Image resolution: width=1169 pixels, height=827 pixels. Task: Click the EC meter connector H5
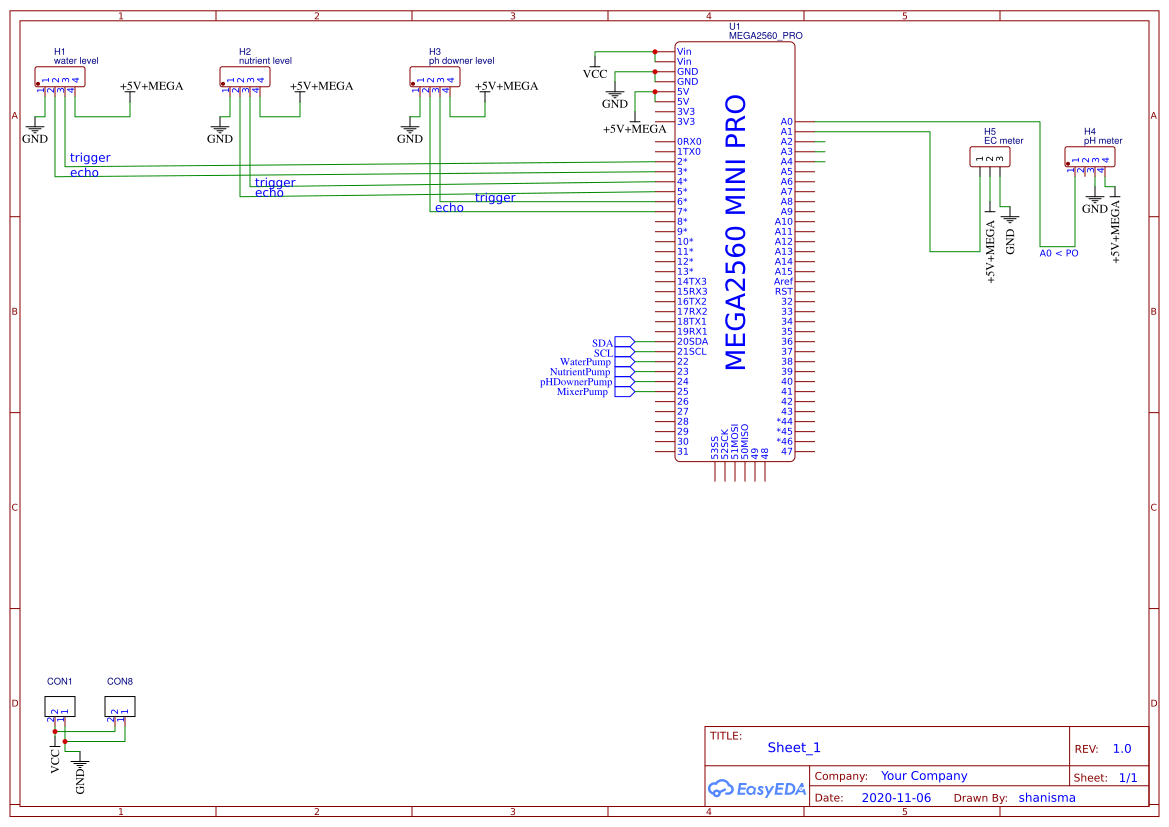tap(991, 156)
